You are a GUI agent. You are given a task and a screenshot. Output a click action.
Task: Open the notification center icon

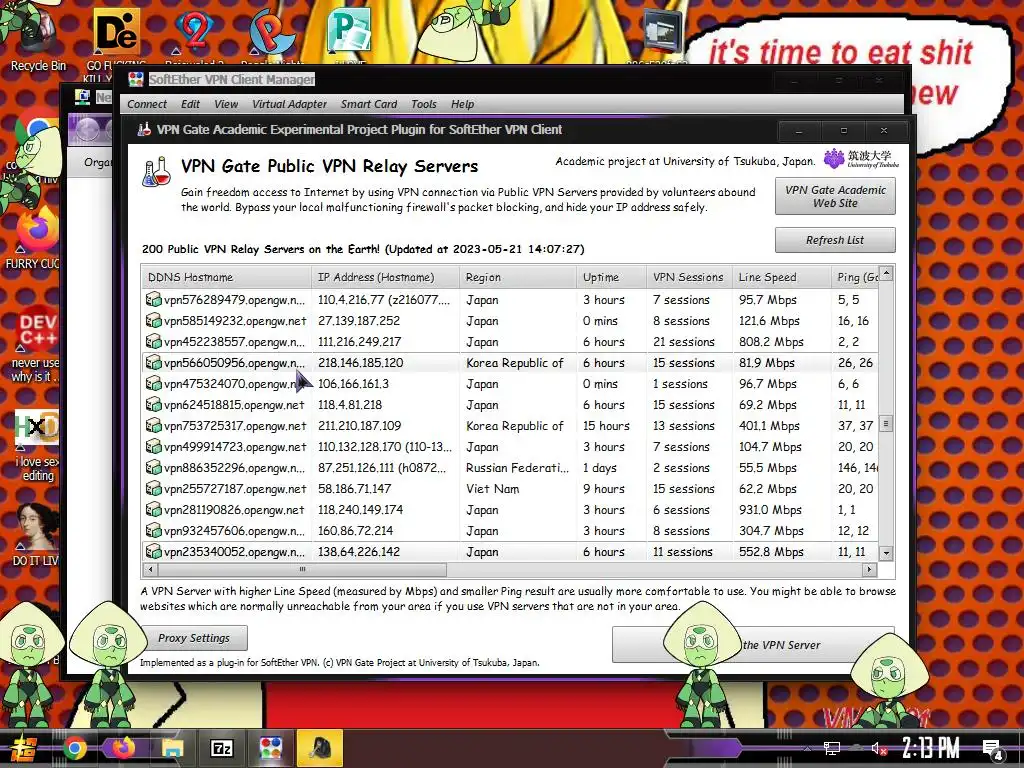tap(993, 750)
